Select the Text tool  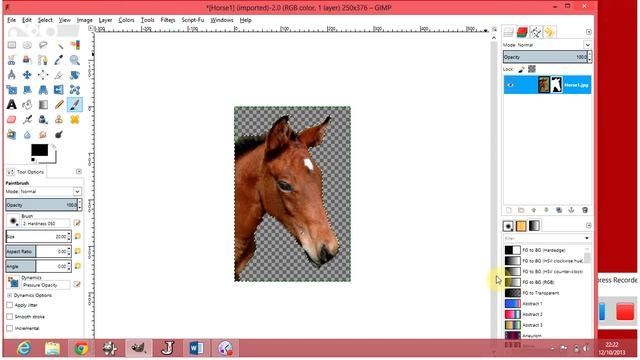[11, 104]
